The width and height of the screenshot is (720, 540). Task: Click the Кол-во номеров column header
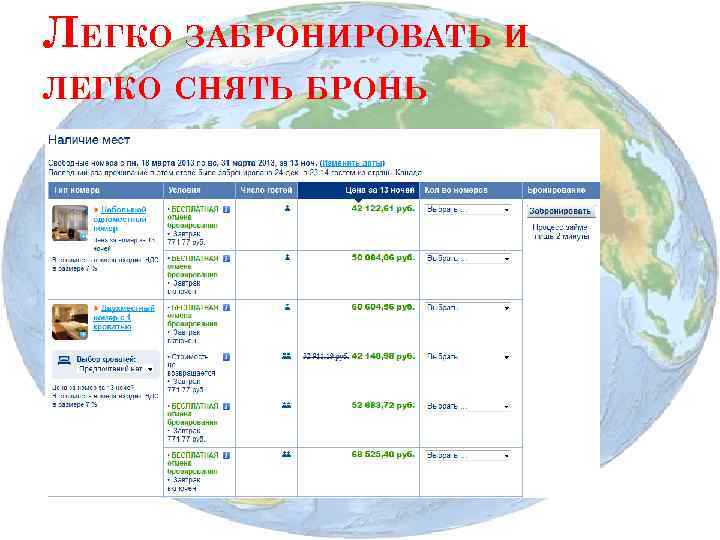tap(471, 190)
